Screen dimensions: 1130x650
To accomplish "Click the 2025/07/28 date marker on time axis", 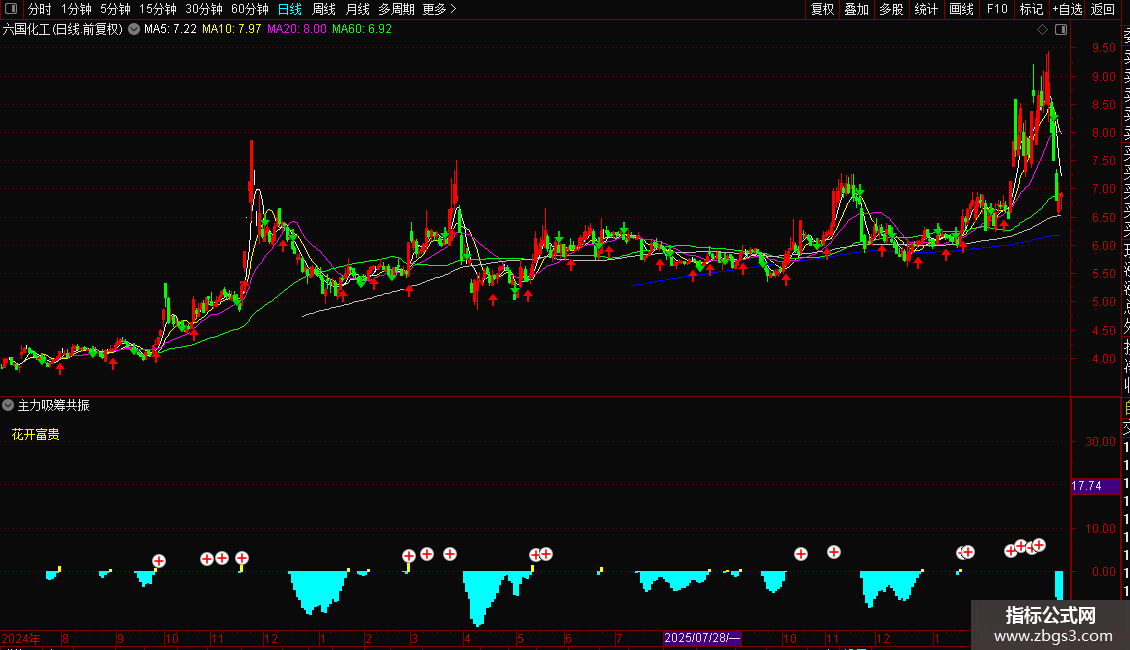I will click(x=702, y=638).
